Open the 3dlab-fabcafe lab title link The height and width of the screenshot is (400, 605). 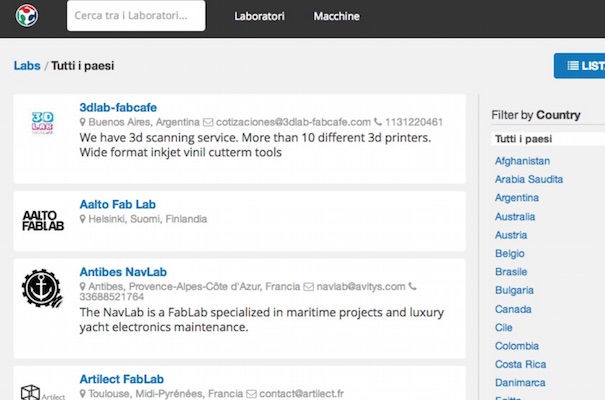pos(118,107)
